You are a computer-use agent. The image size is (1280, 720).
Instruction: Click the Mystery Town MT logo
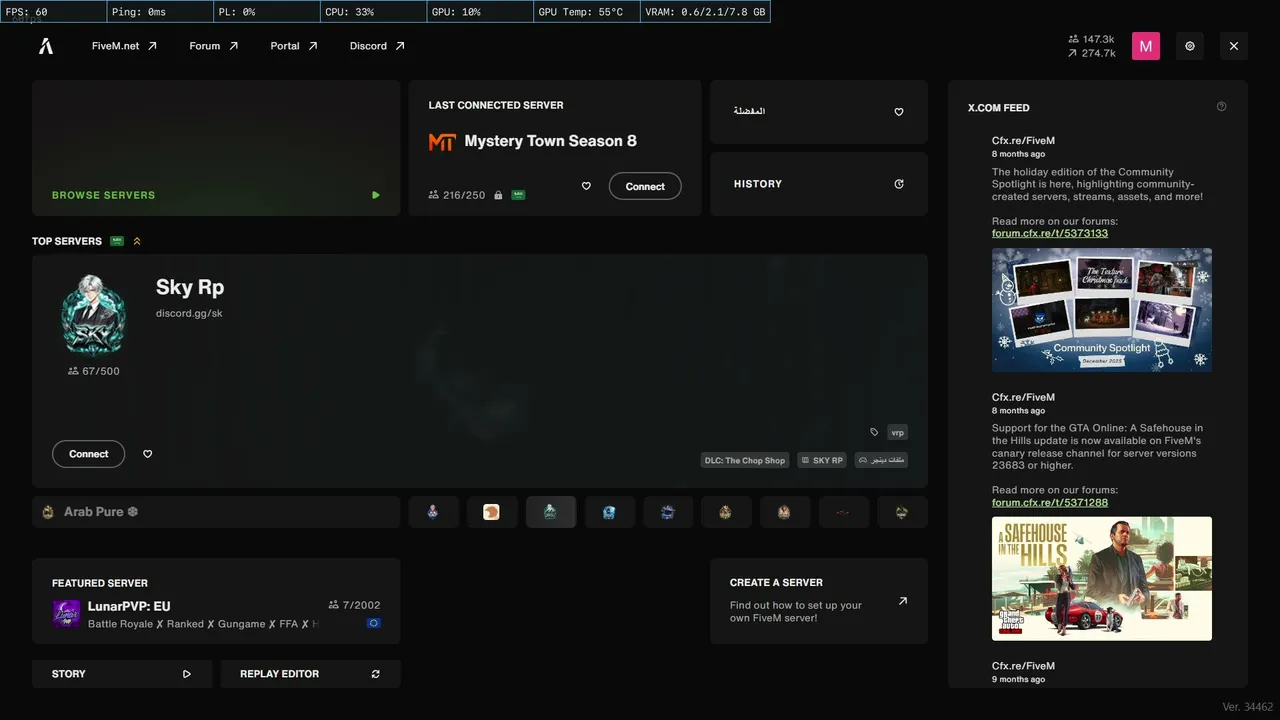[442, 142]
